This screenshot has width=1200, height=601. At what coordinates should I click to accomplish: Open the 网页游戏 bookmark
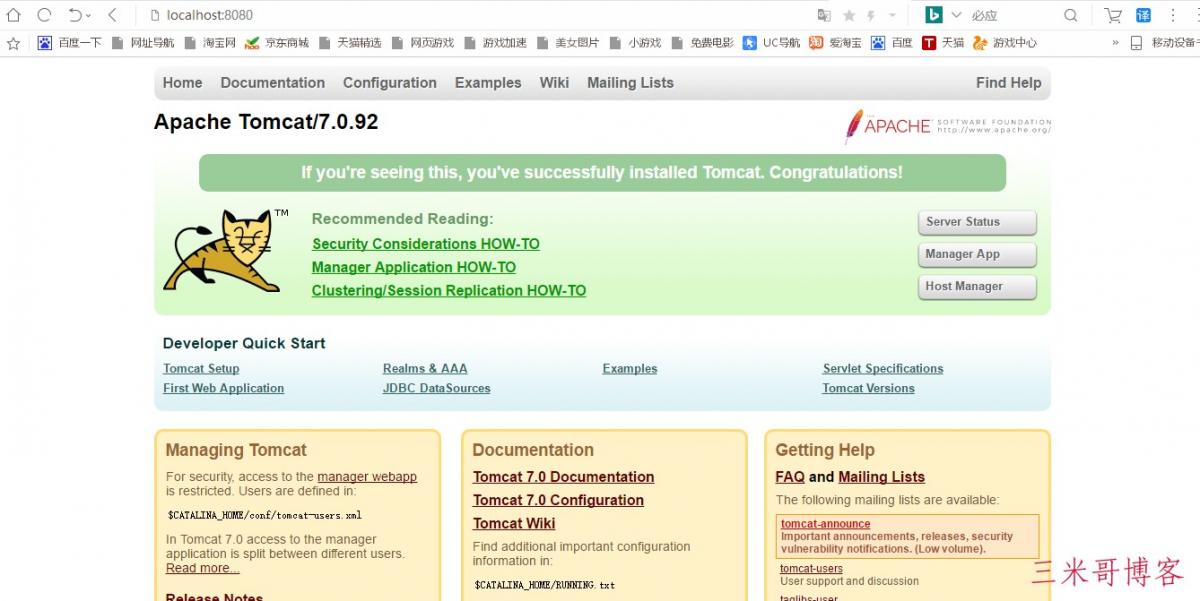[x=423, y=43]
